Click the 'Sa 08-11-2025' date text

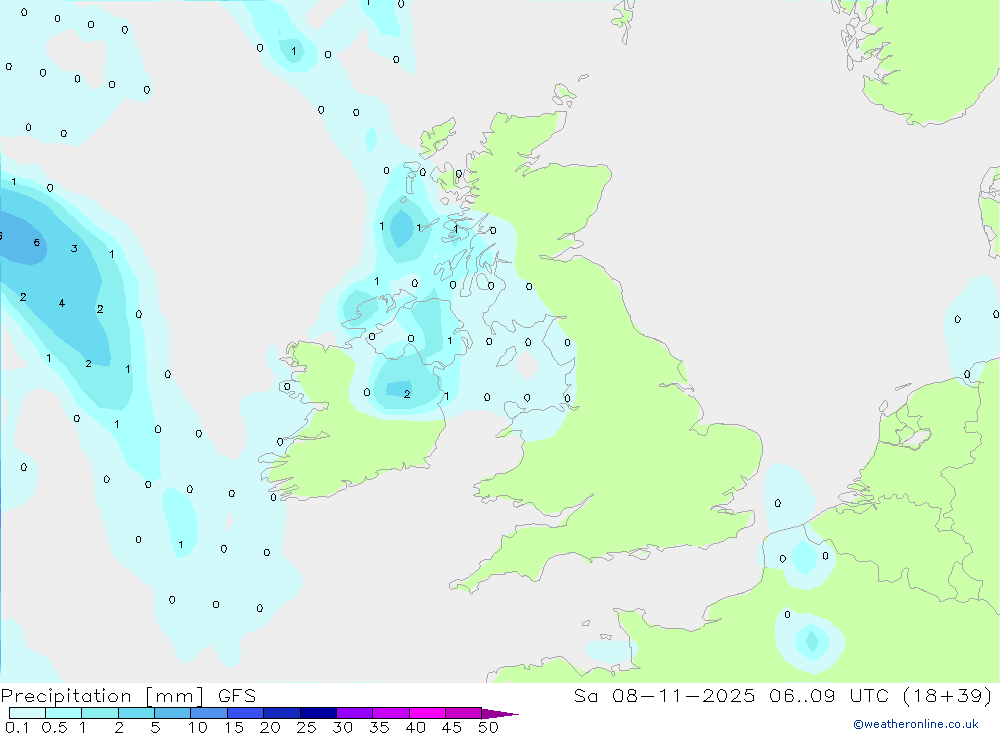click(664, 695)
